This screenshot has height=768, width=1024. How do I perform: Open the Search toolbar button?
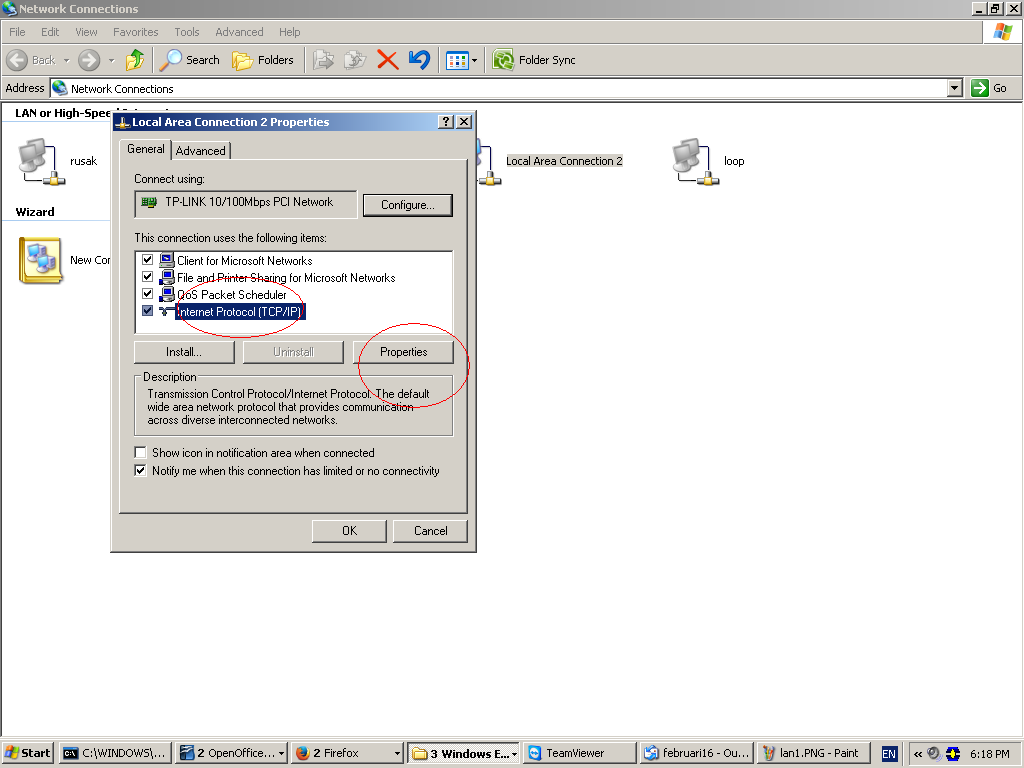pyautogui.click(x=190, y=60)
